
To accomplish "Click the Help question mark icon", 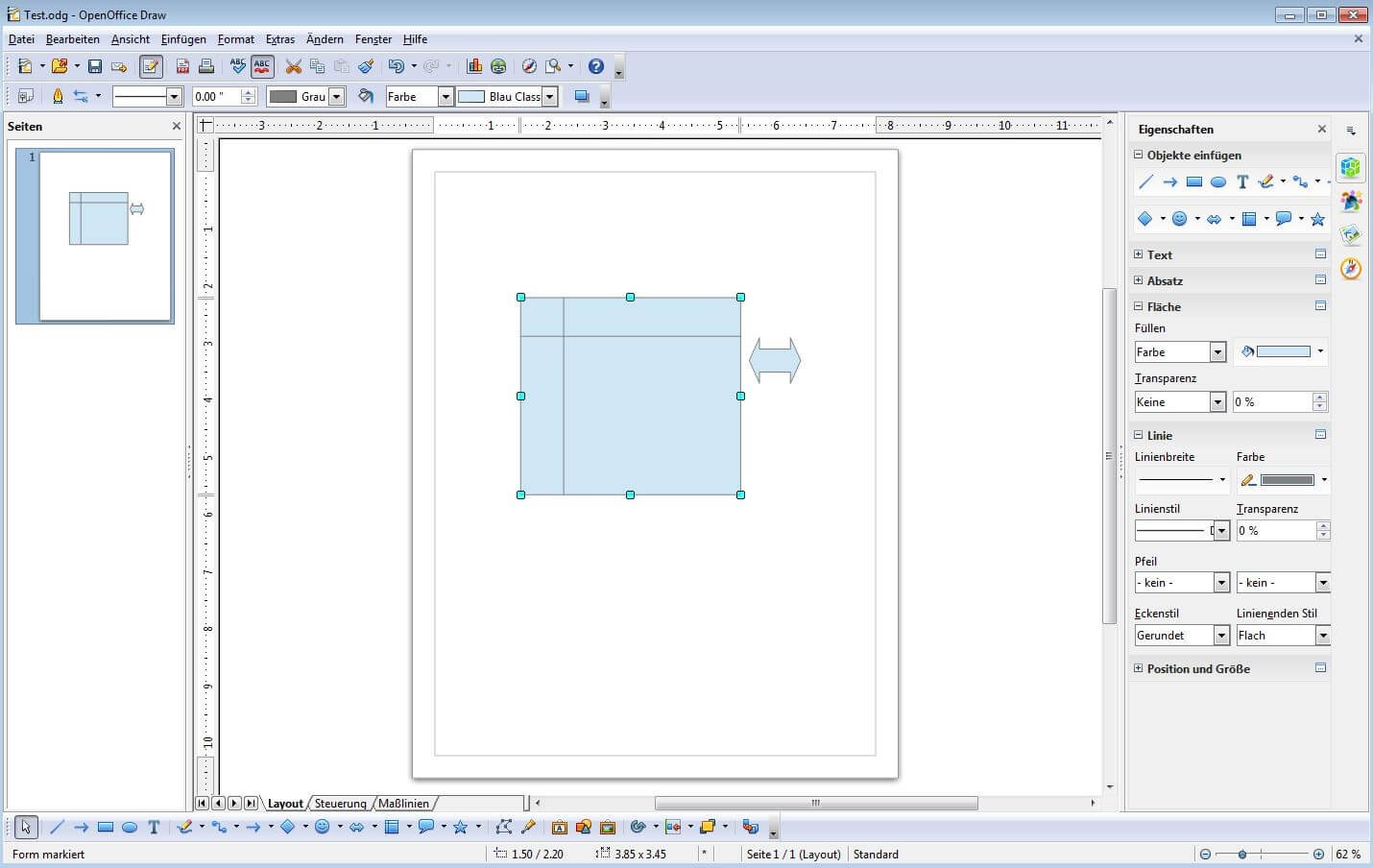I will tap(596, 66).
